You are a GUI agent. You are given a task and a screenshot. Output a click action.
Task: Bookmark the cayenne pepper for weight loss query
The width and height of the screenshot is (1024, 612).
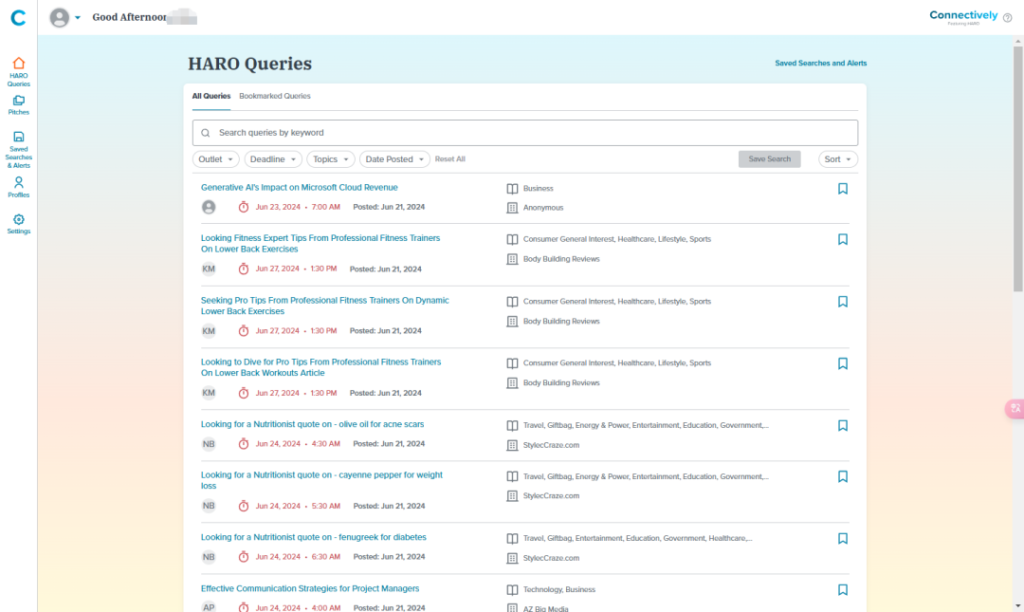[842, 477]
